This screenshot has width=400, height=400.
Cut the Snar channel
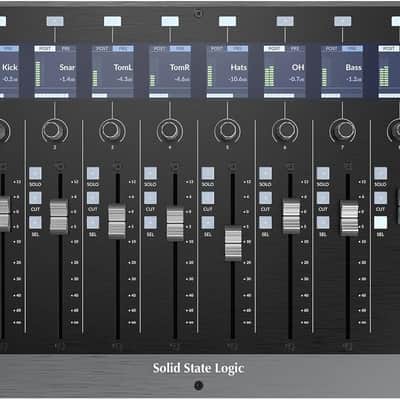point(35,198)
